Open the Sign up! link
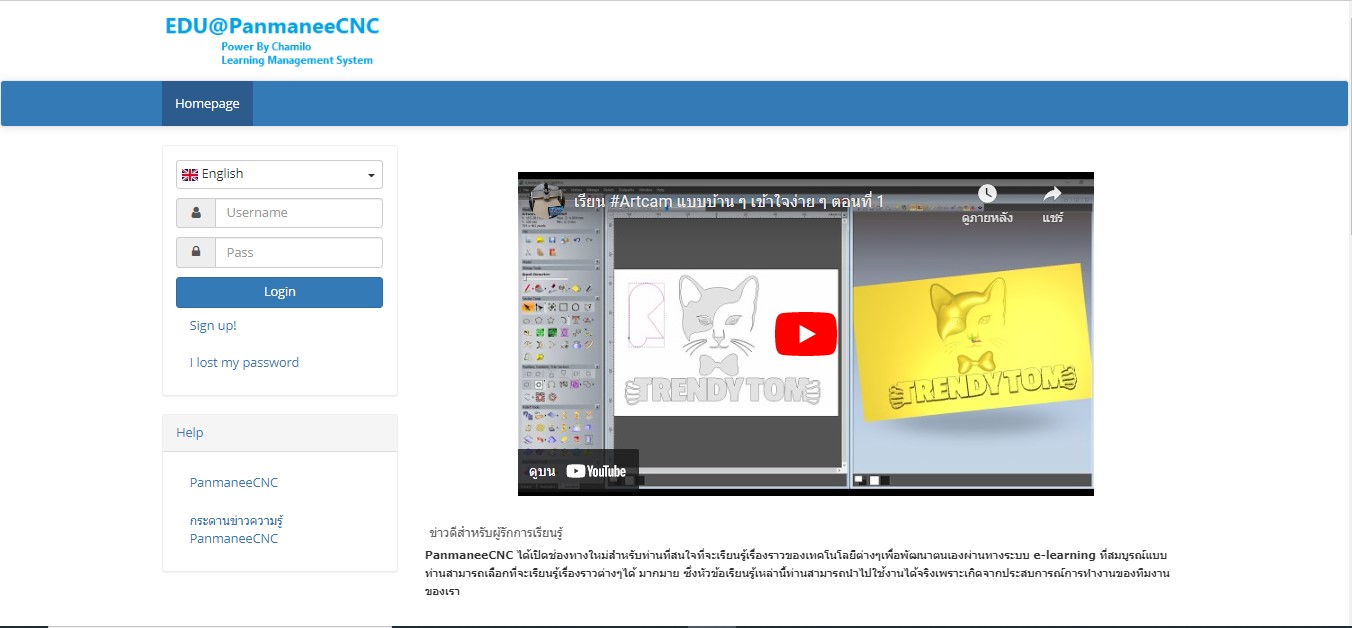This screenshot has width=1352, height=628. [x=213, y=326]
